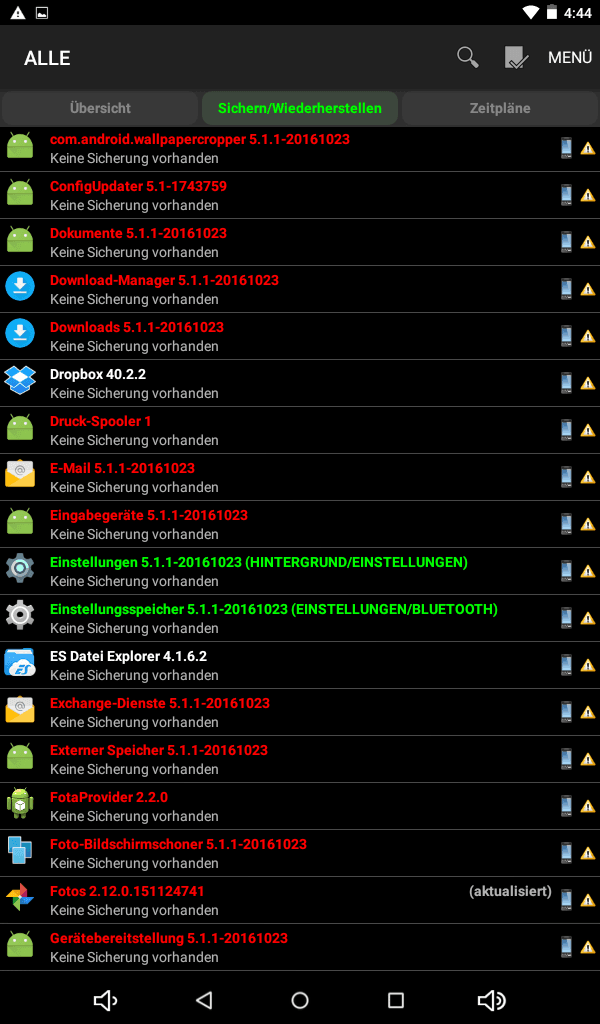Click the Dokumente android icon

(20, 239)
